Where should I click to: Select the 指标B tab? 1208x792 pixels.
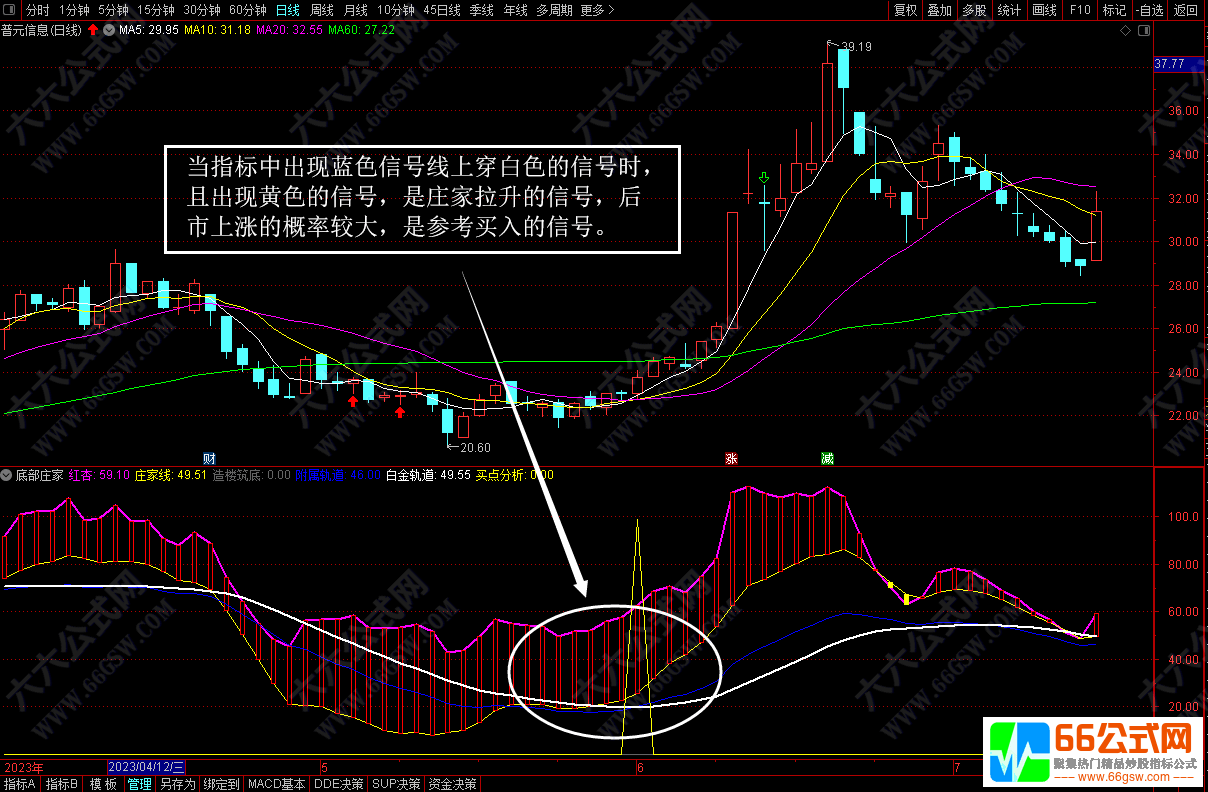coord(63,784)
